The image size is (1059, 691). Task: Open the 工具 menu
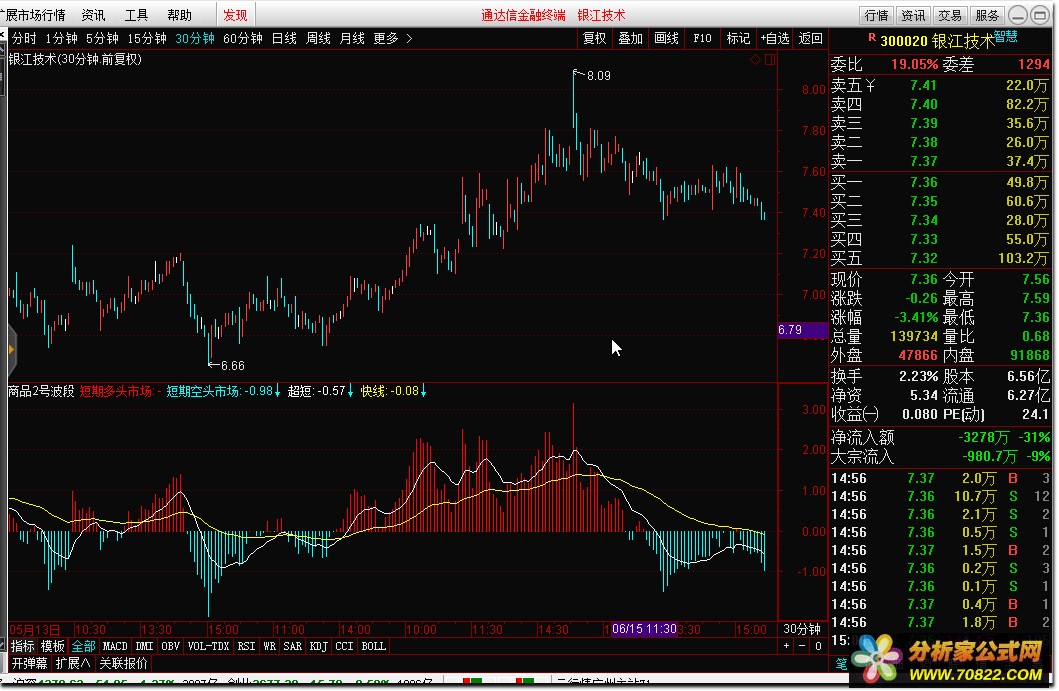tap(136, 15)
